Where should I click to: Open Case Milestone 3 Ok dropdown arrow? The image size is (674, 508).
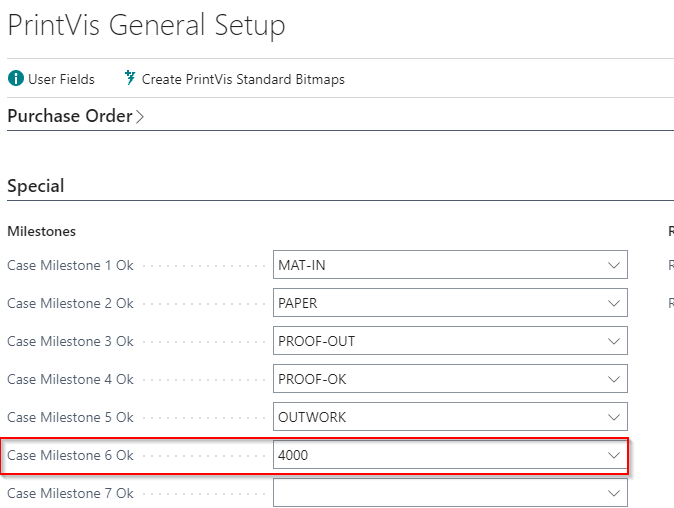pyautogui.click(x=614, y=341)
